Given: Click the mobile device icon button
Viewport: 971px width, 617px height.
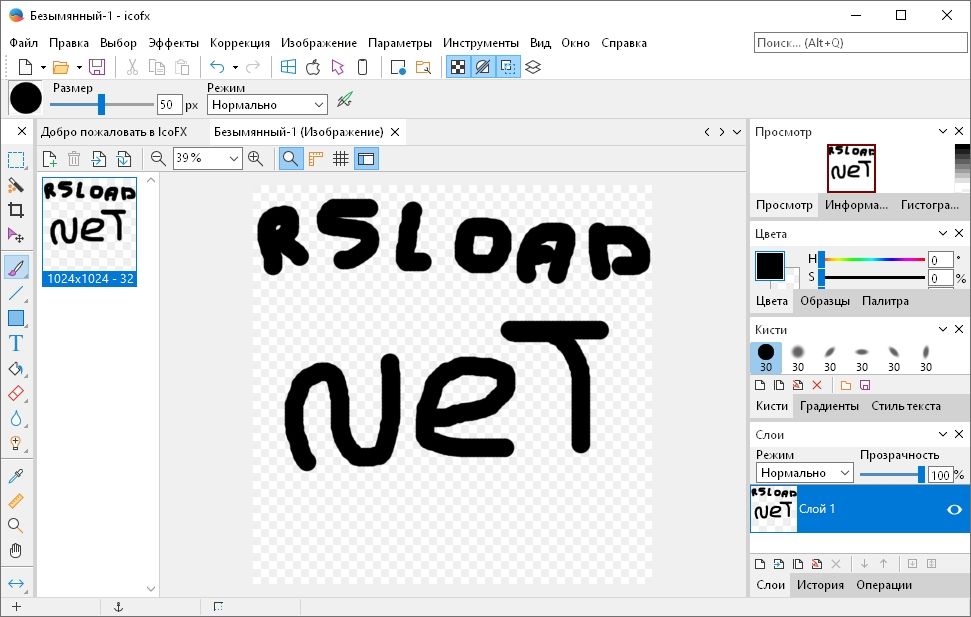Looking at the screenshot, I should tap(363, 67).
